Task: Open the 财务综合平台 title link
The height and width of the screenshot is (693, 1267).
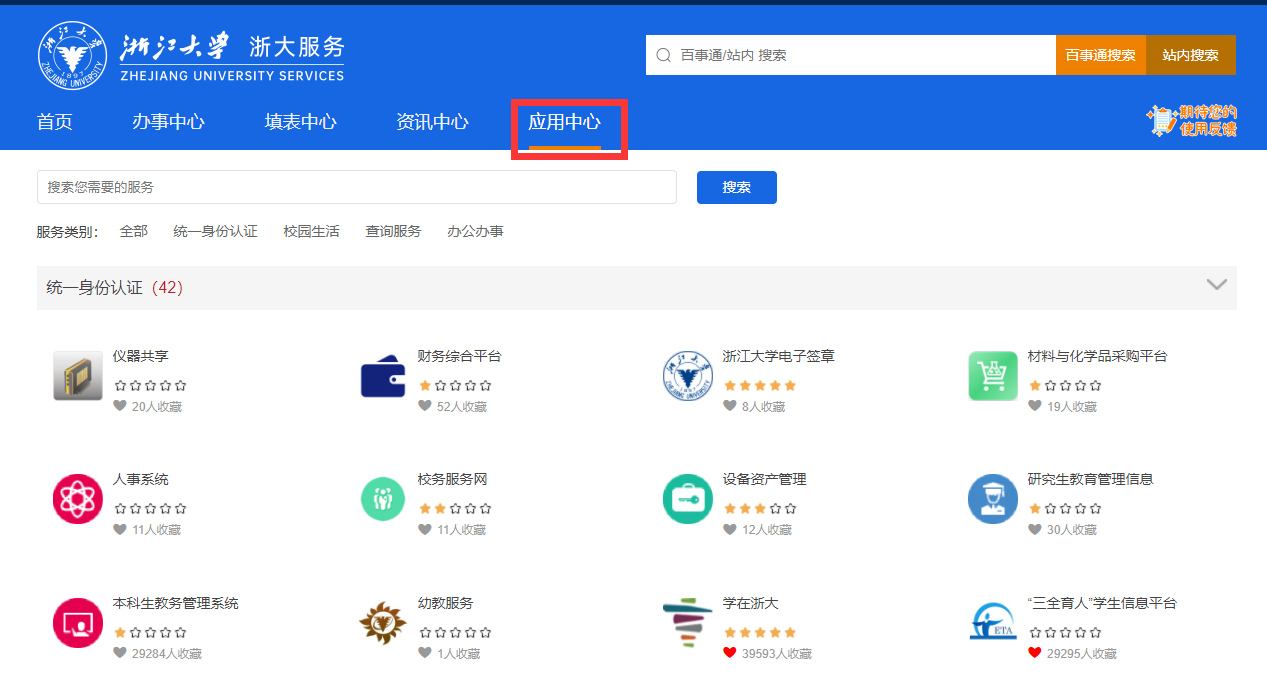Action: [x=460, y=356]
